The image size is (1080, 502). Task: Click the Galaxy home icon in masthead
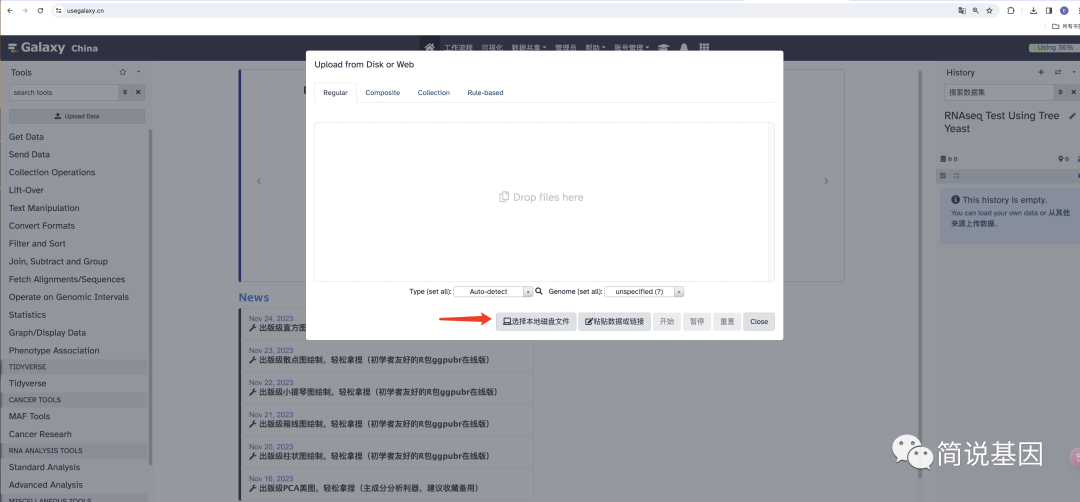tap(430, 48)
